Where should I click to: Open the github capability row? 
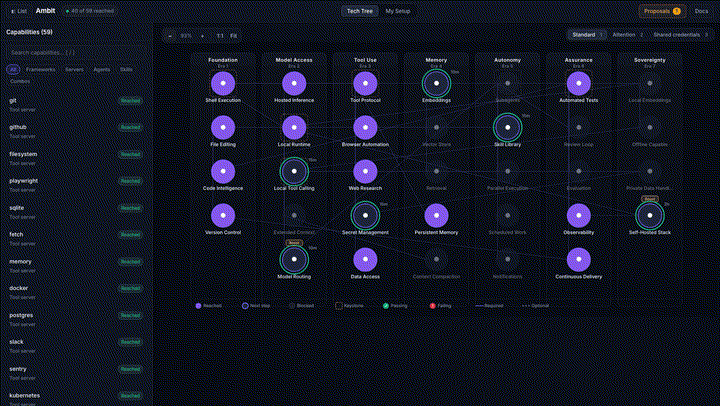click(x=76, y=131)
